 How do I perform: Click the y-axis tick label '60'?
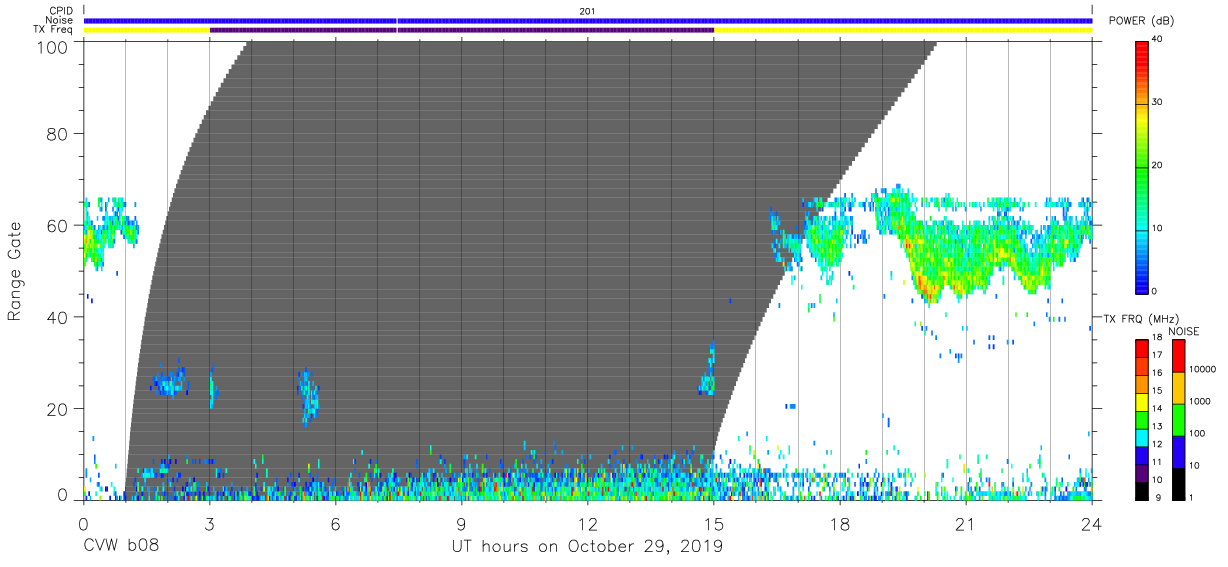click(57, 226)
